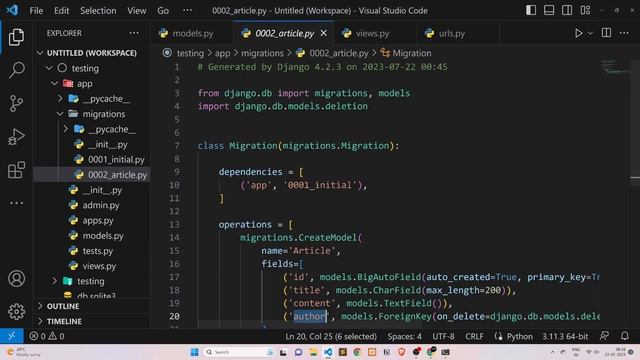Change indentation via Spaces: 4
The width and height of the screenshot is (640, 360).
[x=404, y=336]
